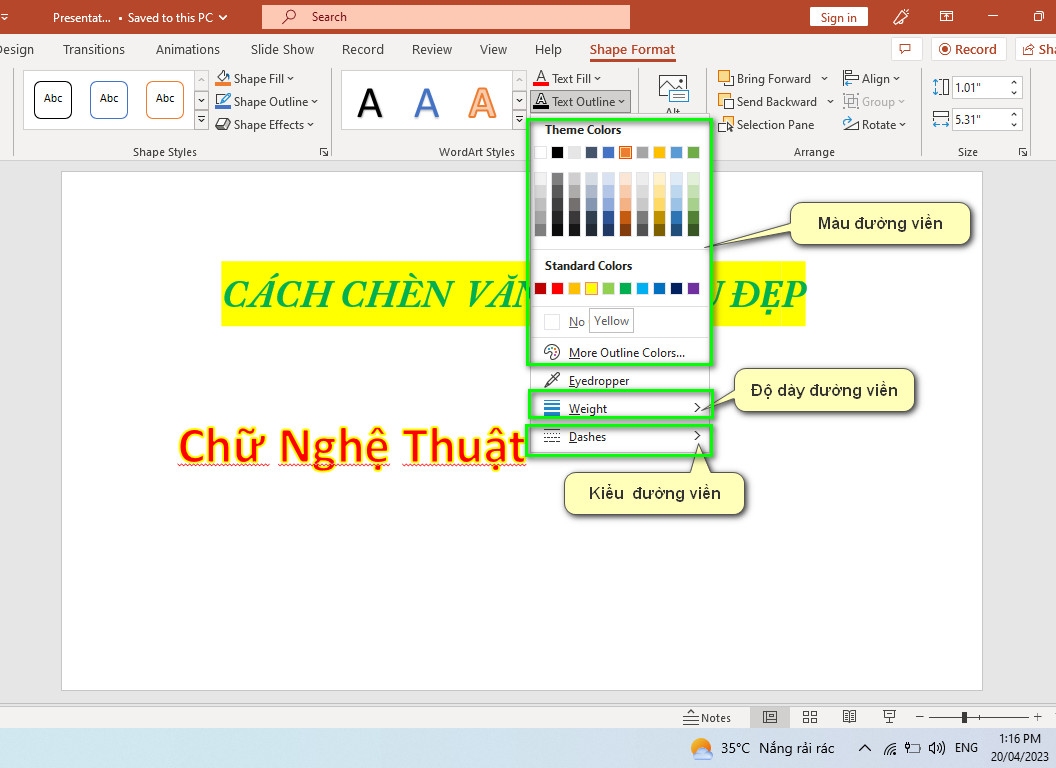Choose the No Outline option
Image resolution: width=1056 pixels, height=768 pixels.
[564, 322]
